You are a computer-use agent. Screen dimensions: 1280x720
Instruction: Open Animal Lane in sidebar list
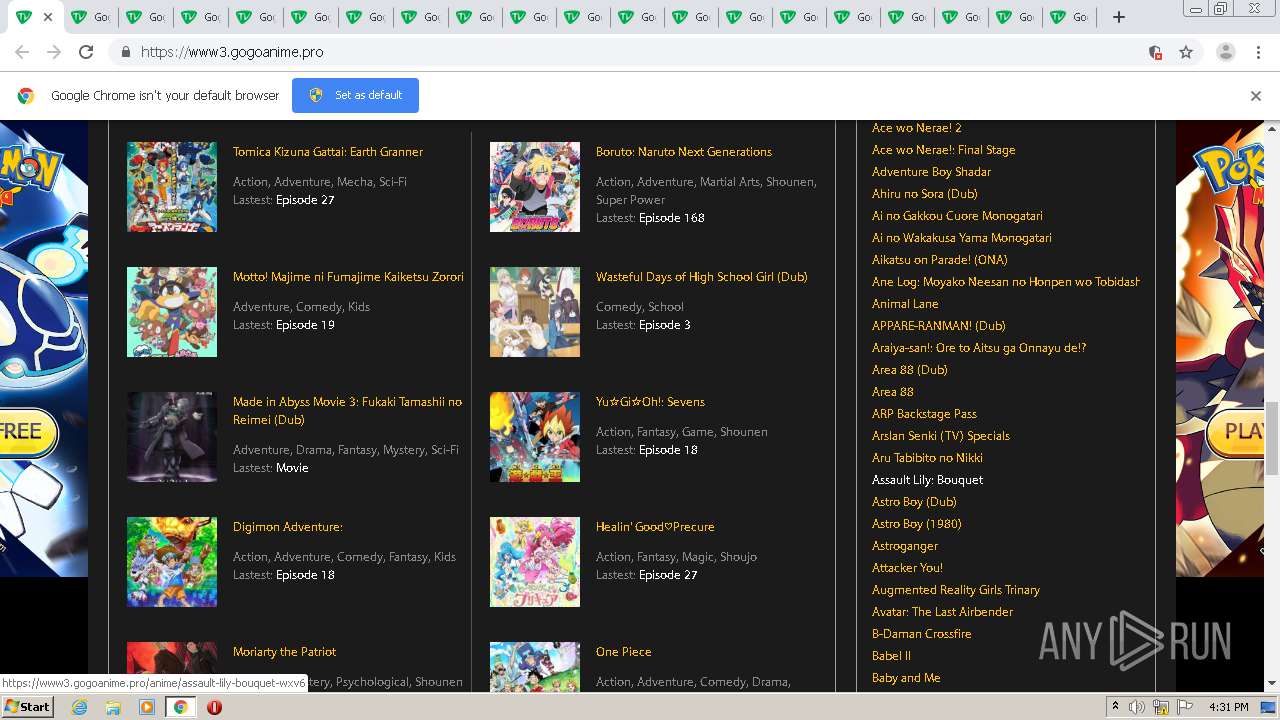(905, 304)
